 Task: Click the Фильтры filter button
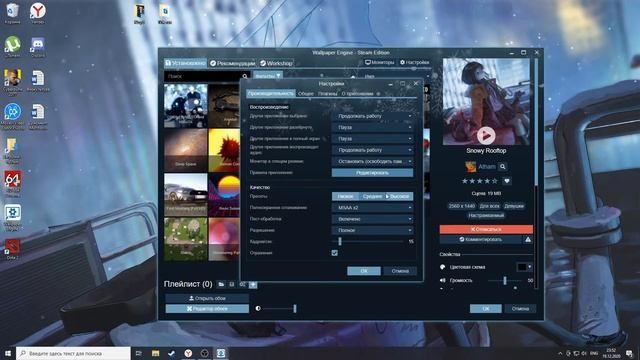[x=267, y=76]
